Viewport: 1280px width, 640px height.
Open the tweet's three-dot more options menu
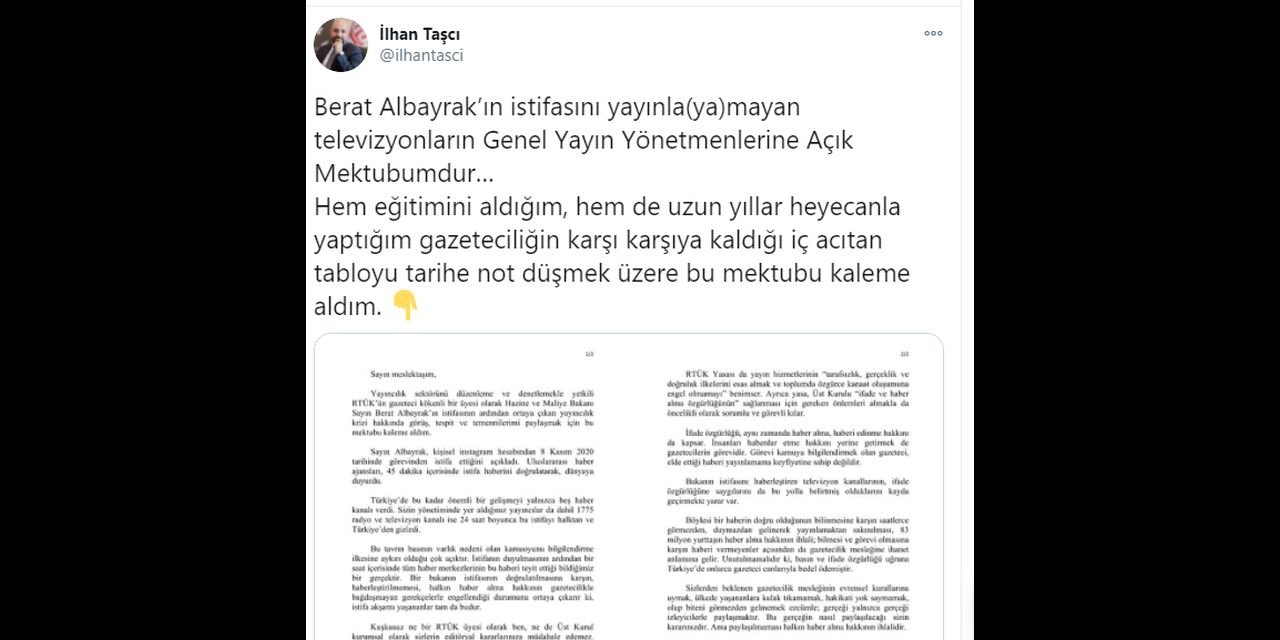click(933, 33)
